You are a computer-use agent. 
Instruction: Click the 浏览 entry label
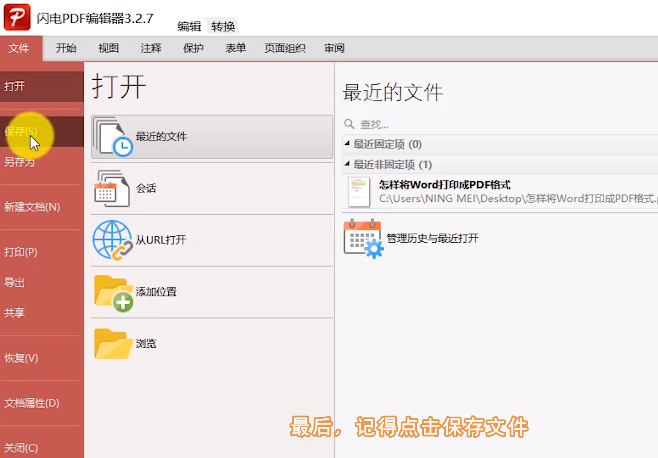point(146,343)
